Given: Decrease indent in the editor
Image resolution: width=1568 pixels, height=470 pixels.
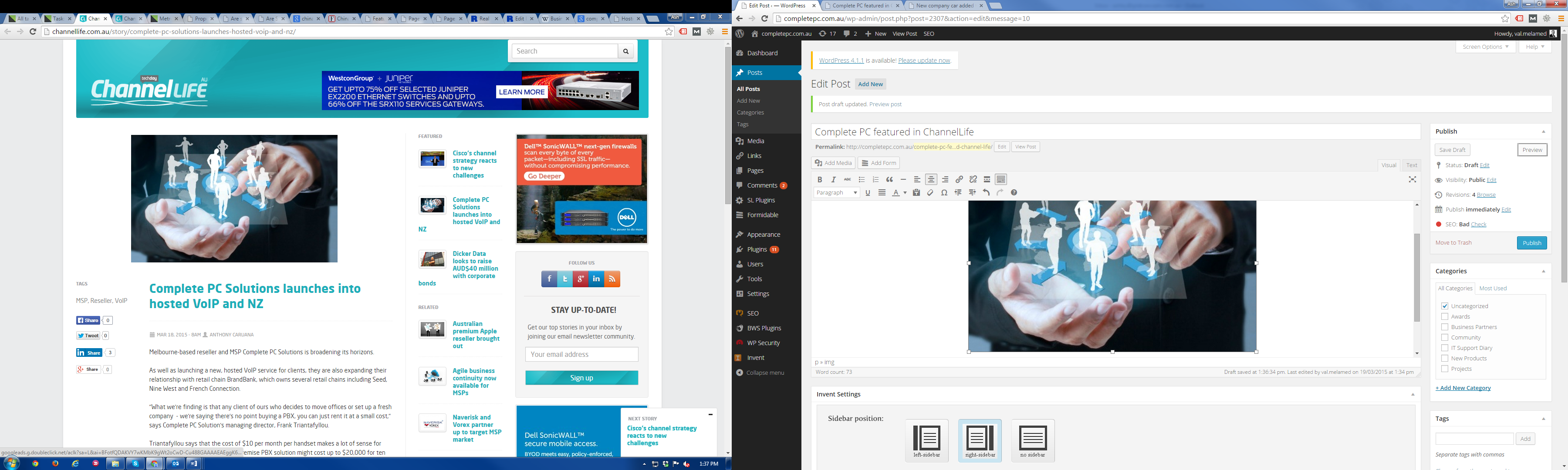Looking at the screenshot, I should click(958, 193).
